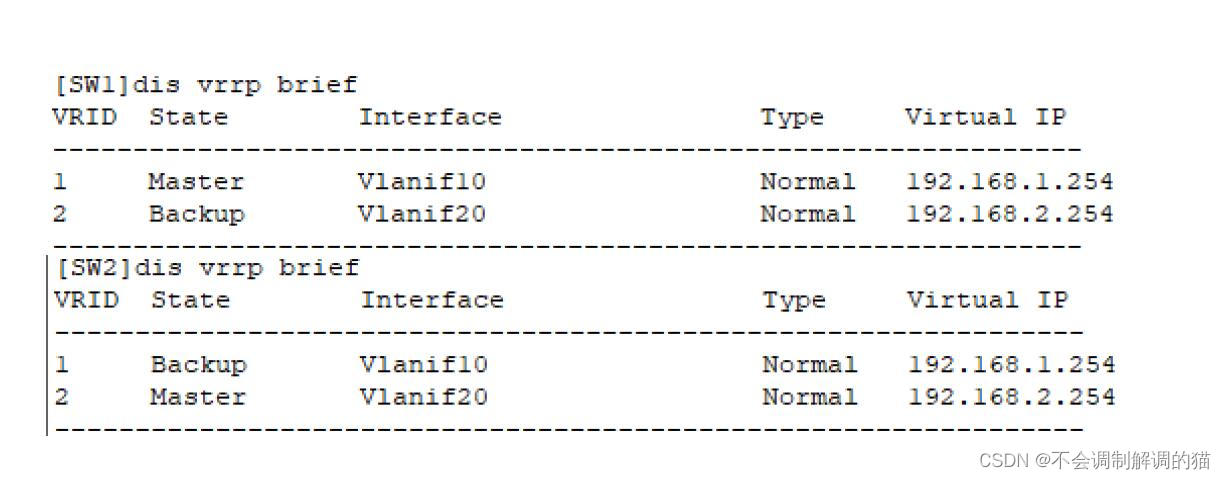The width and height of the screenshot is (1226, 479).
Task: Click 192.168.1.254 in the SW2 table
Action: (1011, 365)
